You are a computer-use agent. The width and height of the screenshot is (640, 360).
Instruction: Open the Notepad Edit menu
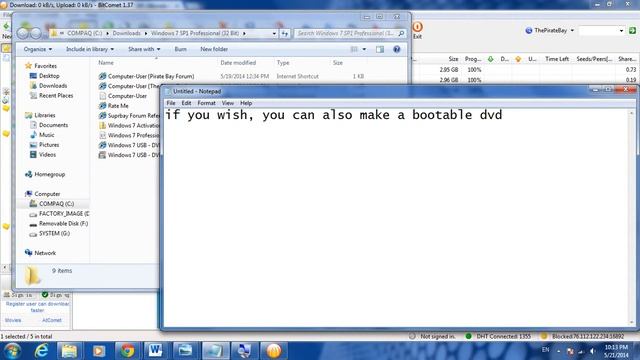tap(186, 103)
